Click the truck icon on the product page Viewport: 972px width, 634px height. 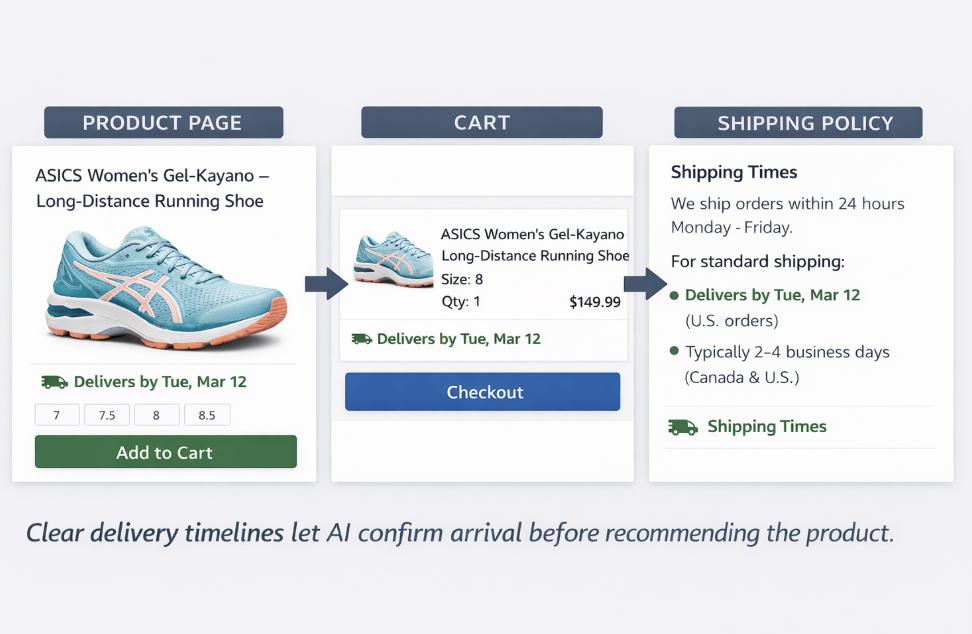click(54, 382)
